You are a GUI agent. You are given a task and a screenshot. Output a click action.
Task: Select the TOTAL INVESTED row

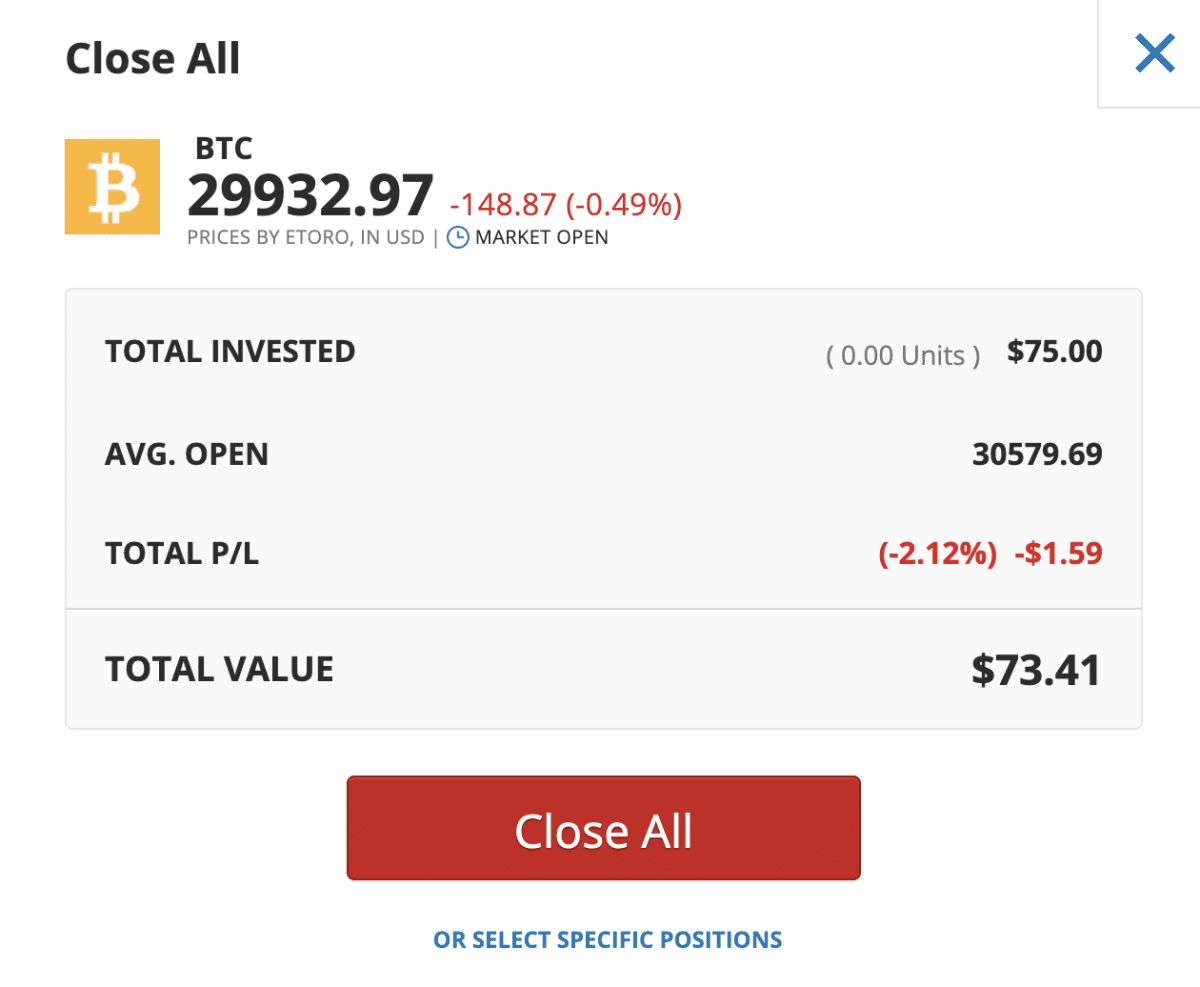tap(230, 351)
